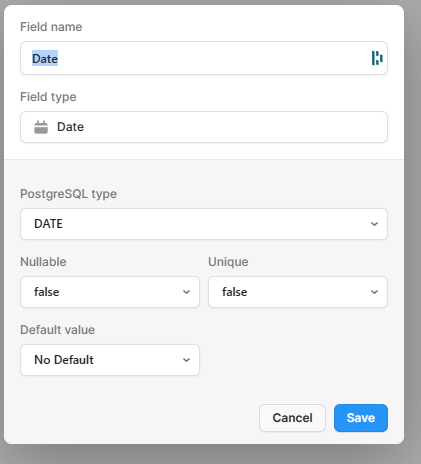This screenshot has height=464, width=421.
Task: Click the Field name label
Action: [x=51, y=27]
